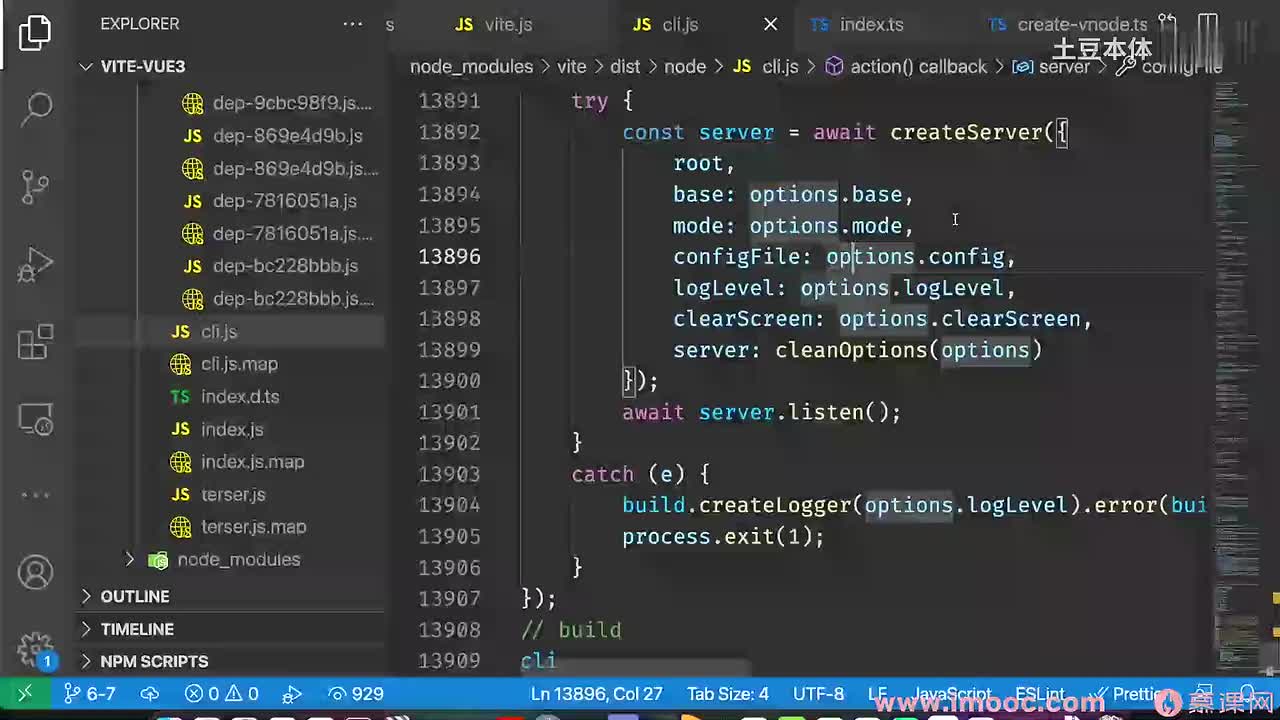The height and width of the screenshot is (720, 1280).
Task: Click line number 13905 in the gutter
Action: (449, 537)
